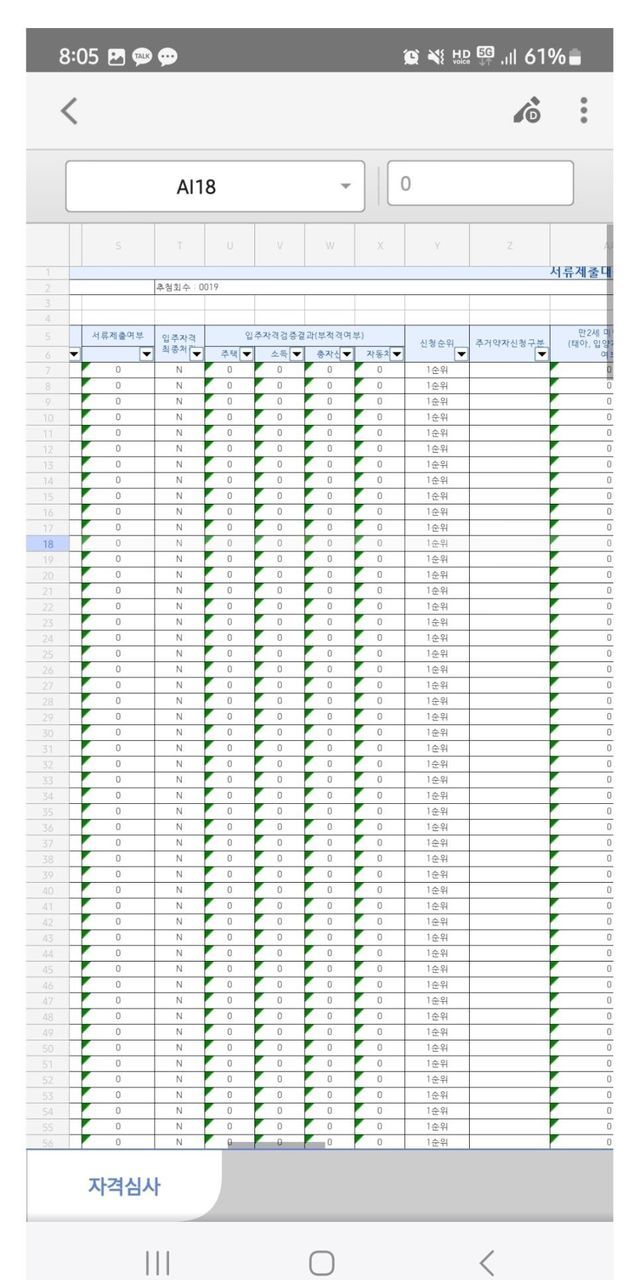
Task: Select the column Y header
Action: click(437, 246)
